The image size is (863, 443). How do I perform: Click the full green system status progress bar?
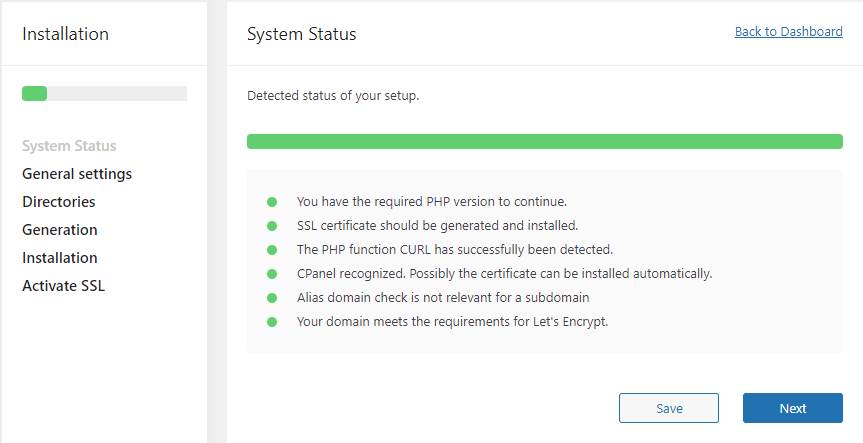tap(544, 142)
